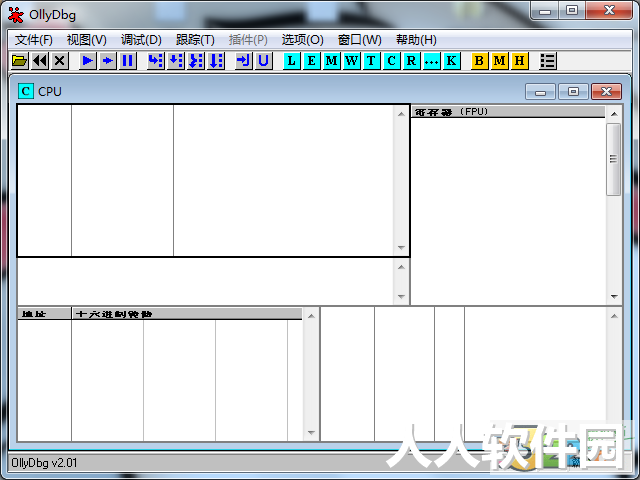Click disassembly pane scroll down arrow
Viewport: 640px width, 480px height.
[x=401, y=248]
